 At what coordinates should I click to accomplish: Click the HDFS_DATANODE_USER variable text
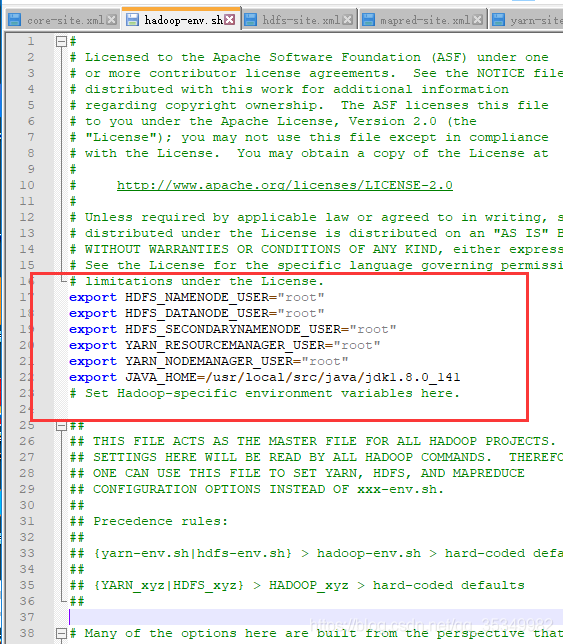point(197,313)
